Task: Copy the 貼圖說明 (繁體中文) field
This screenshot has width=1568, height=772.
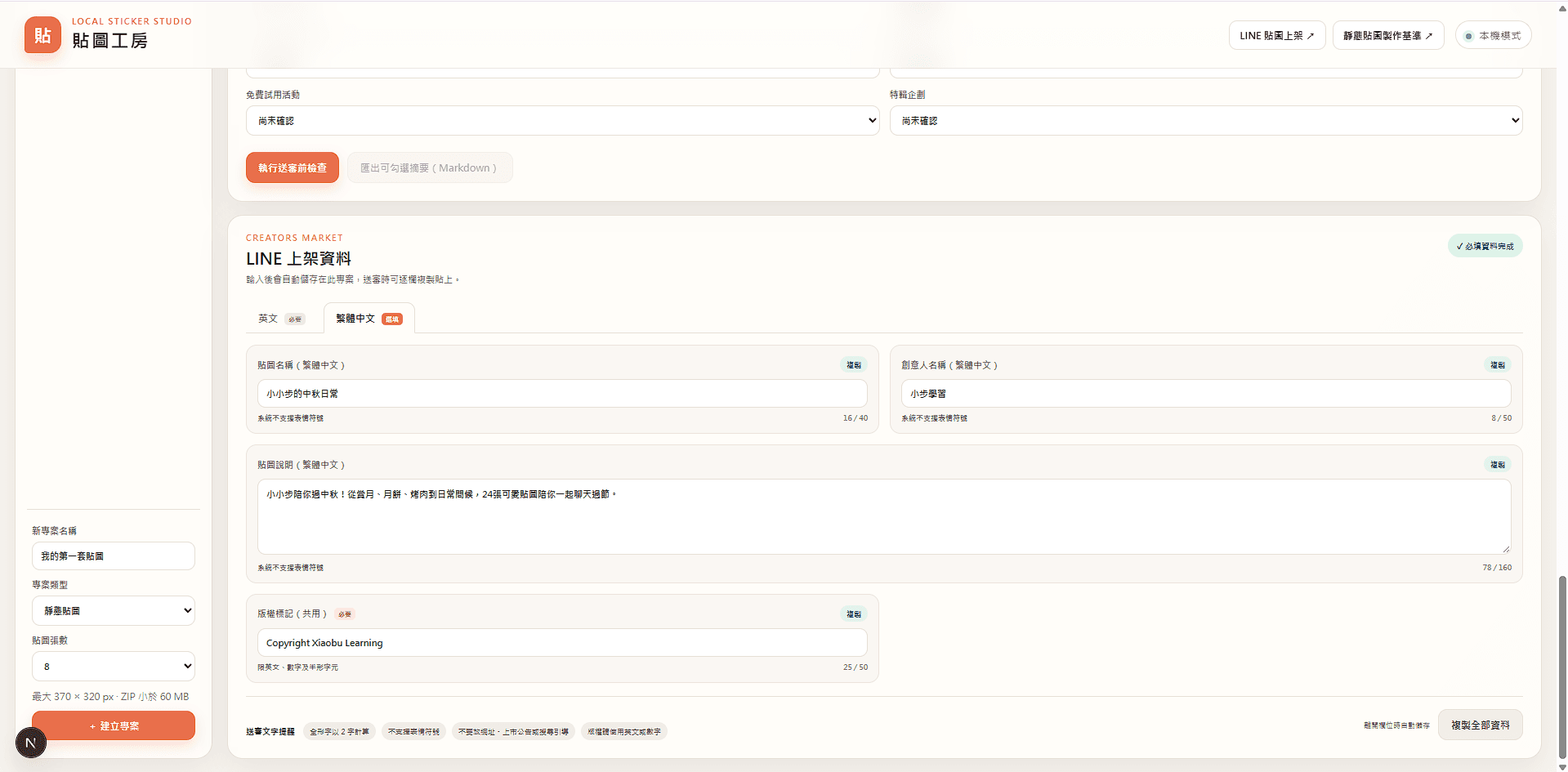Action: (x=1498, y=465)
